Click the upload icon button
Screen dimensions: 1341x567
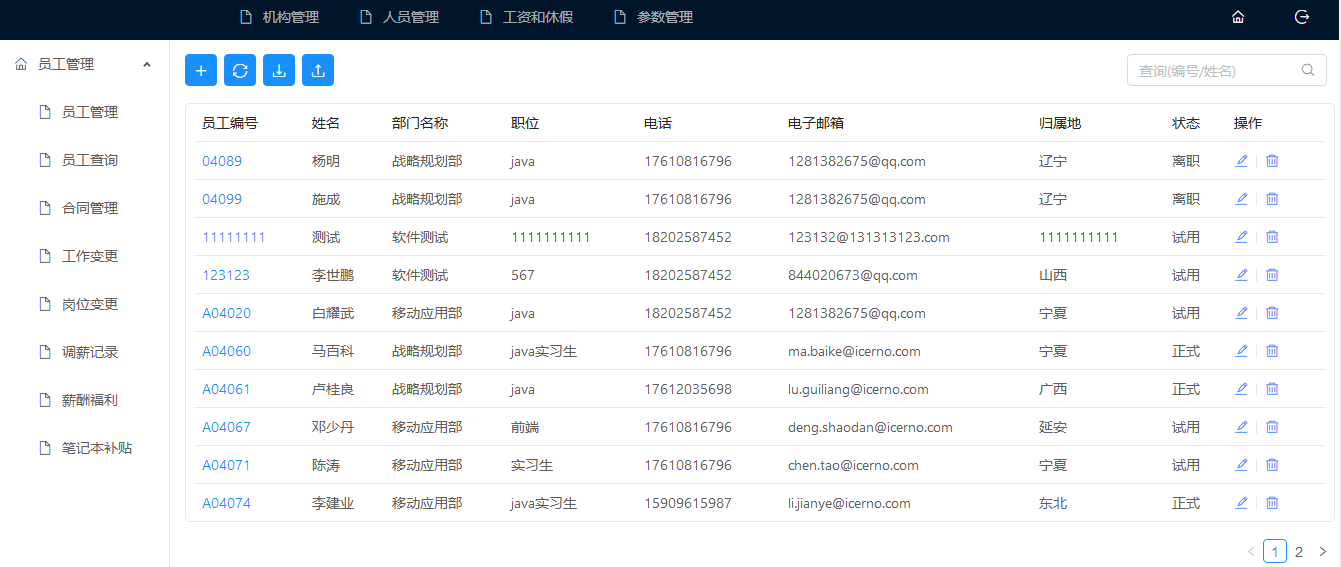(x=318, y=70)
